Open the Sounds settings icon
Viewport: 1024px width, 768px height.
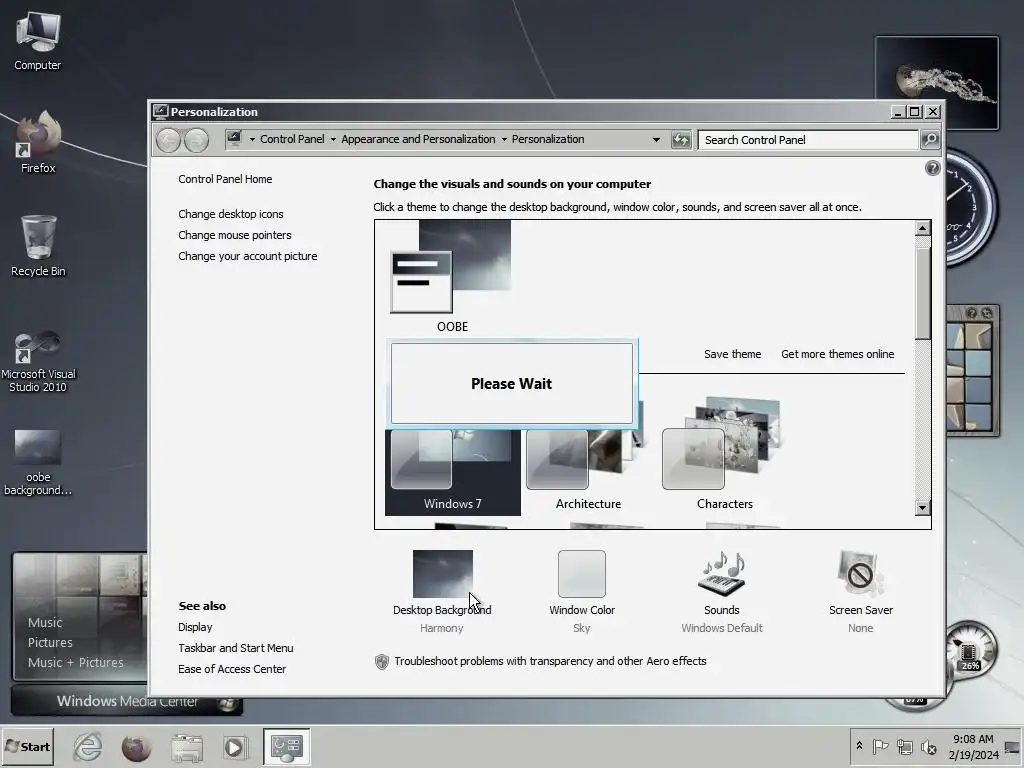point(722,573)
